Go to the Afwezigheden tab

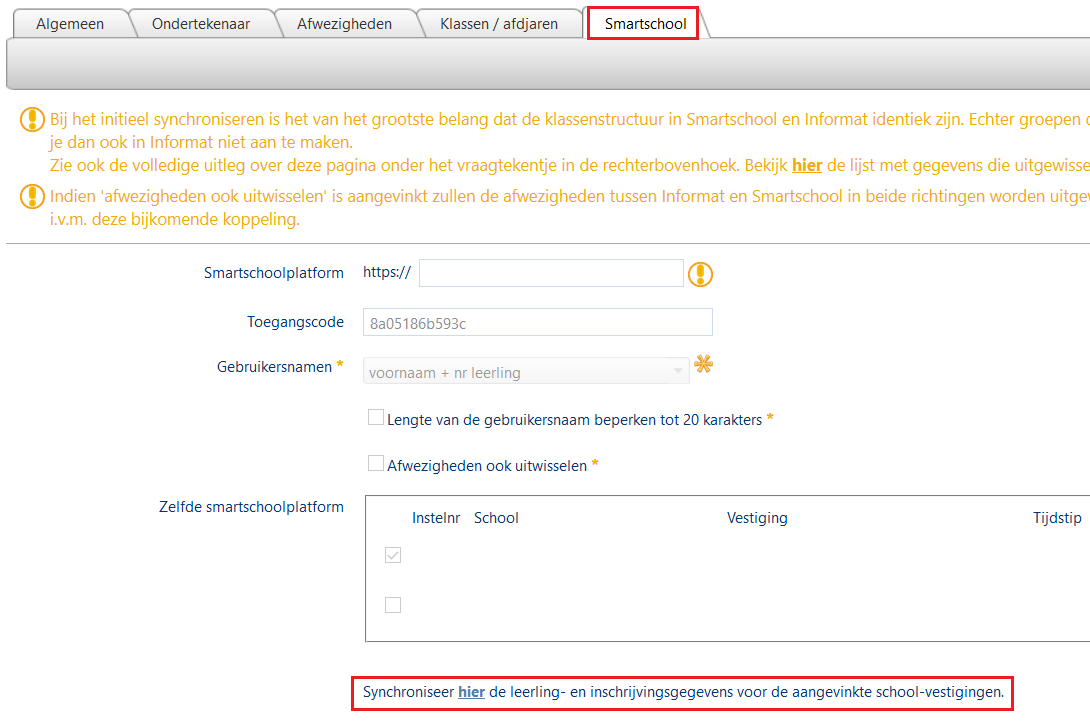pos(344,24)
